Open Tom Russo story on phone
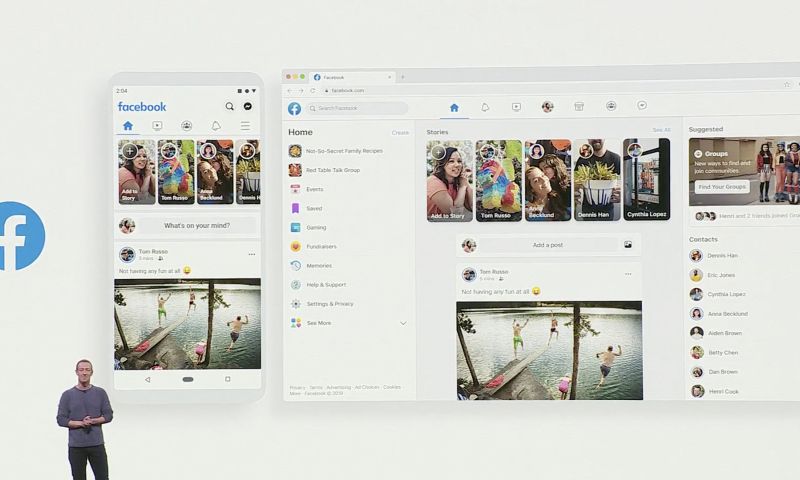This screenshot has width=800, height=480. [x=176, y=172]
